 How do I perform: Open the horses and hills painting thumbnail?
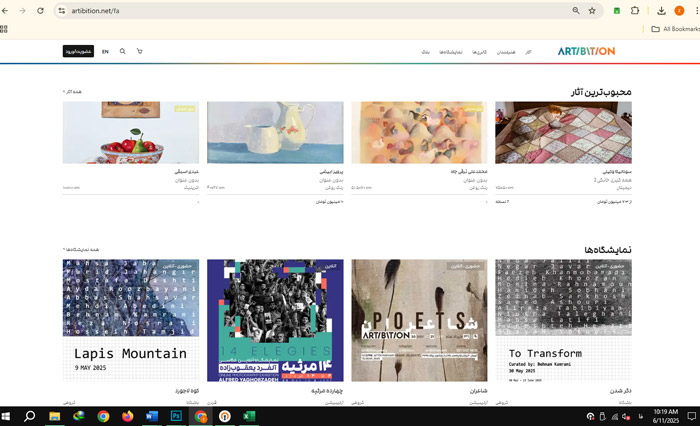tap(419, 133)
